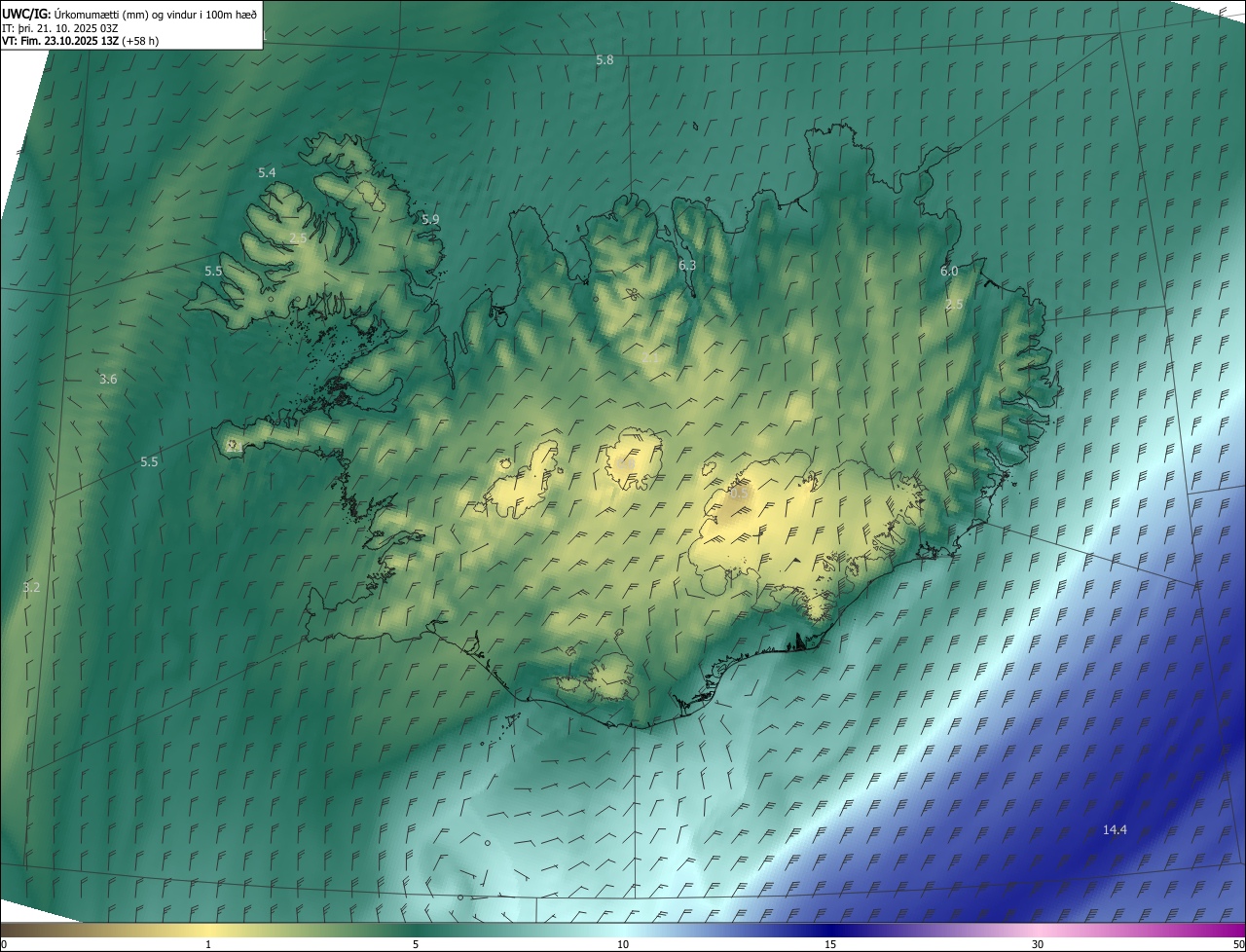Click the 2.1 value on the Snæfellsnes peninsula tip
This screenshot has height=952, width=1246.
235,446
